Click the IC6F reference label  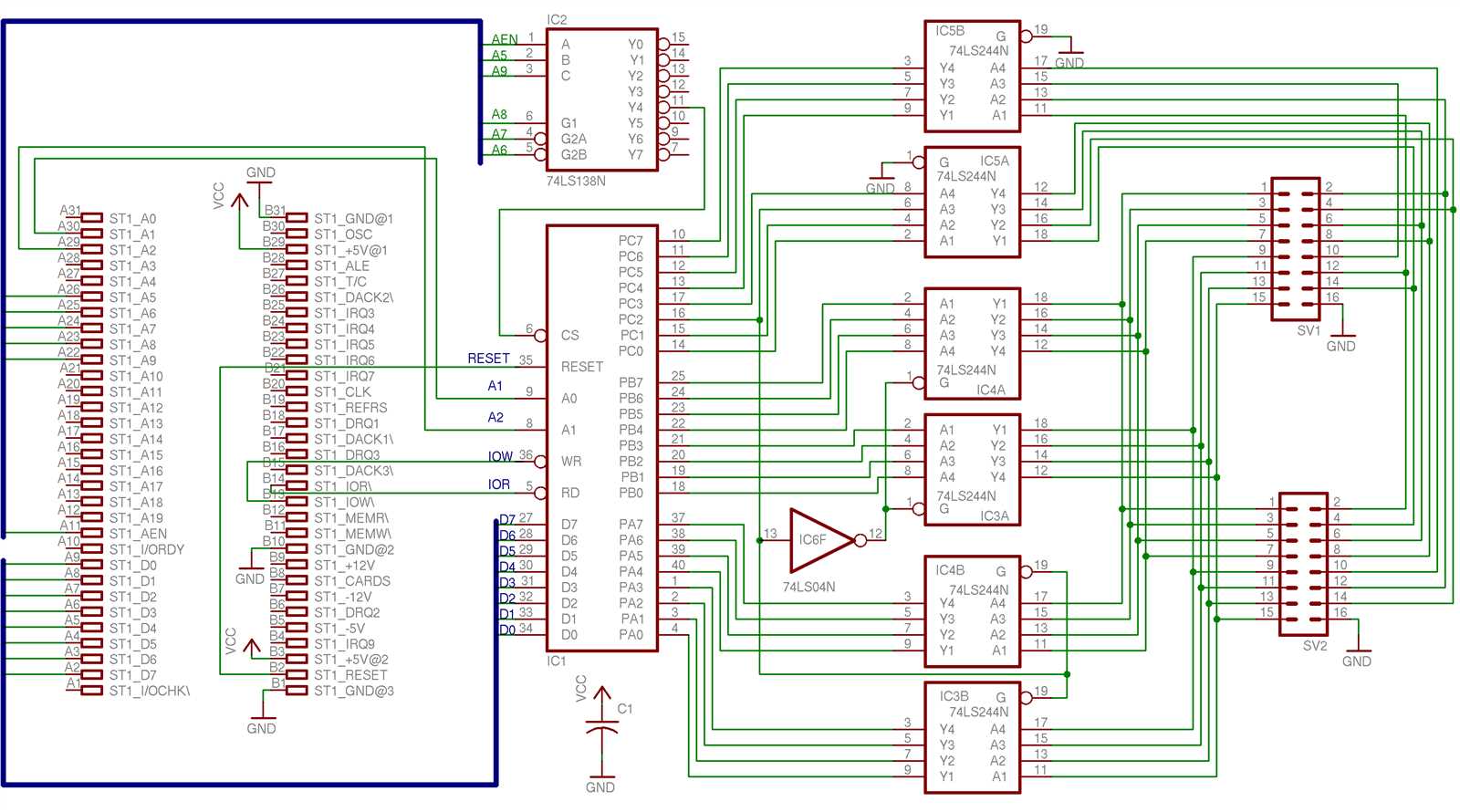pyautogui.click(x=813, y=539)
